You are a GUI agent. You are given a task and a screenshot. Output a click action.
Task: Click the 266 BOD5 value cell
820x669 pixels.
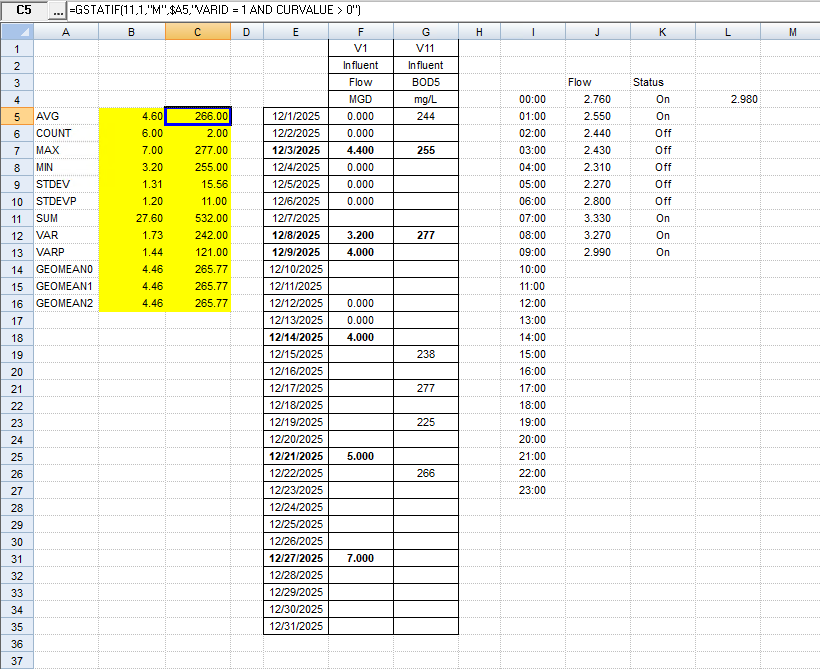[x=426, y=473]
